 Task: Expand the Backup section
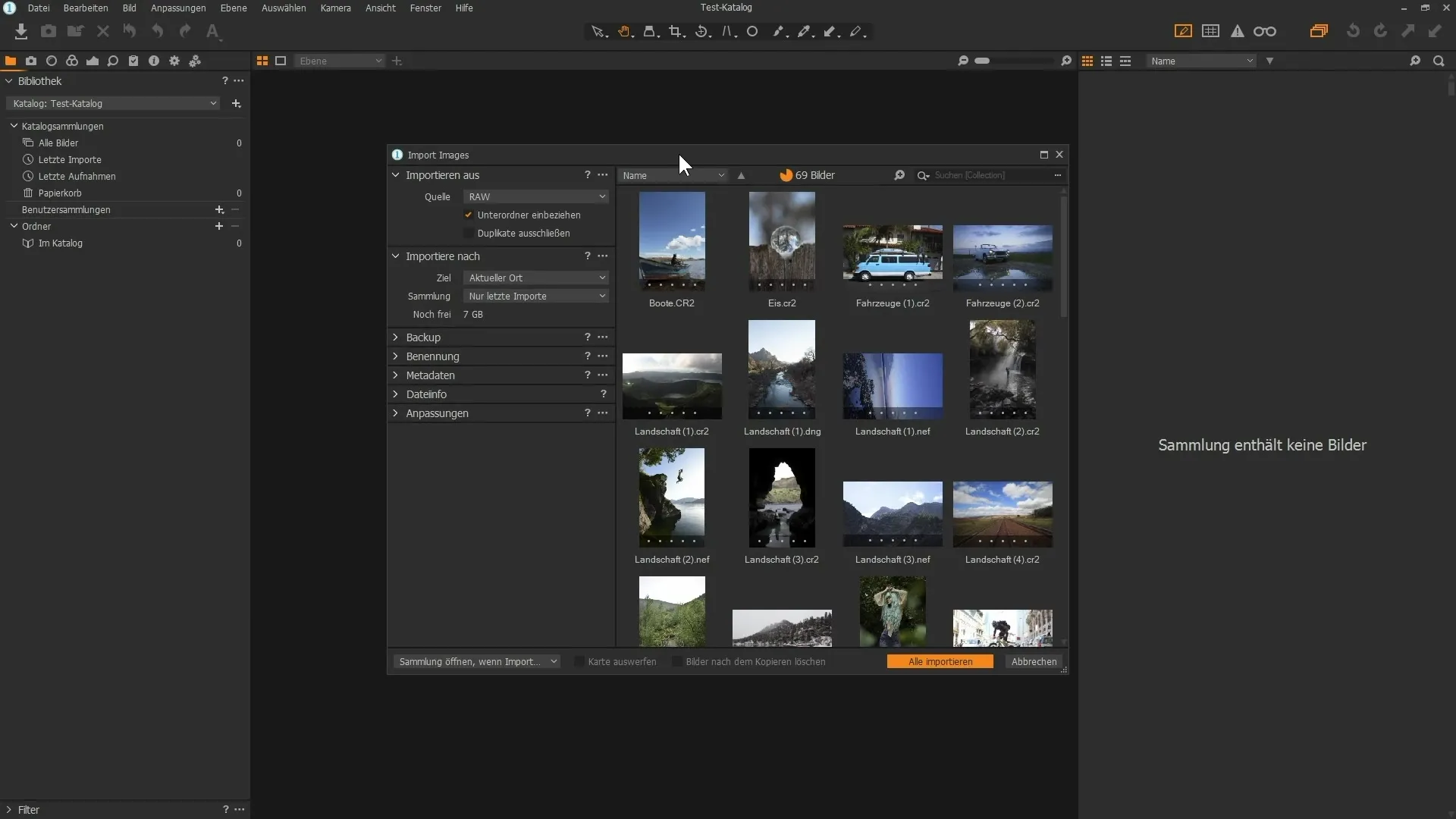tap(395, 337)
